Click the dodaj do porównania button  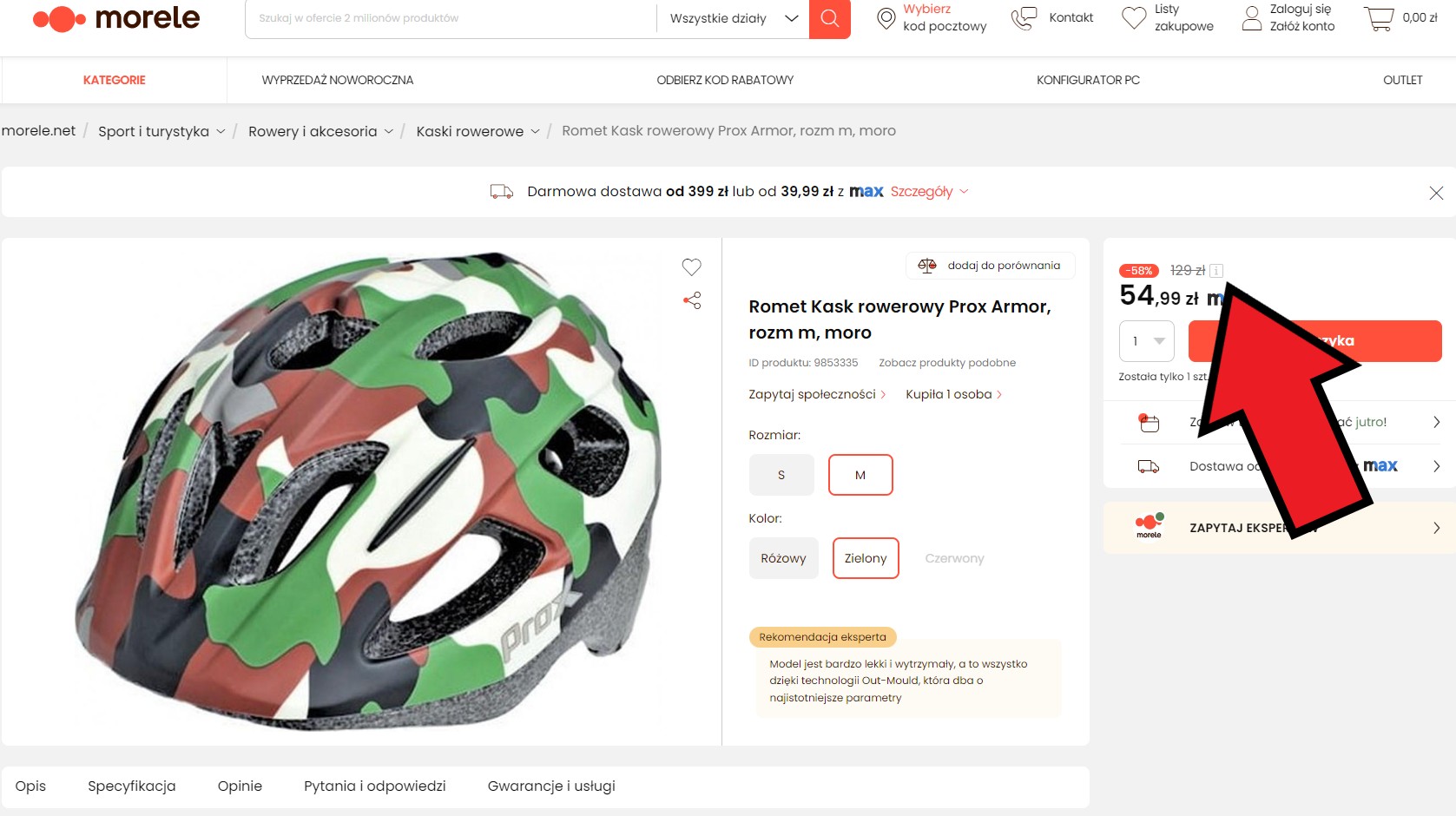coord(991,266)
